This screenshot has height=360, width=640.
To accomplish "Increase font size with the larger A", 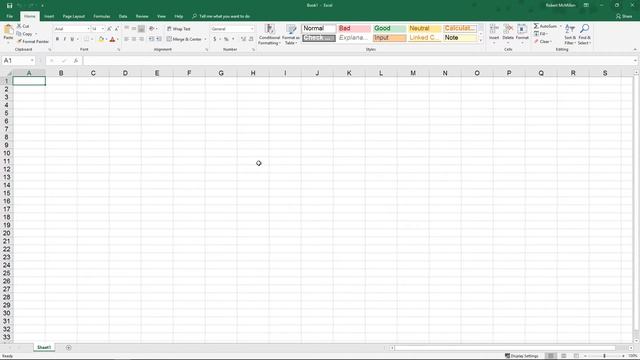I will pyautogui.click(x=109, y=29).
